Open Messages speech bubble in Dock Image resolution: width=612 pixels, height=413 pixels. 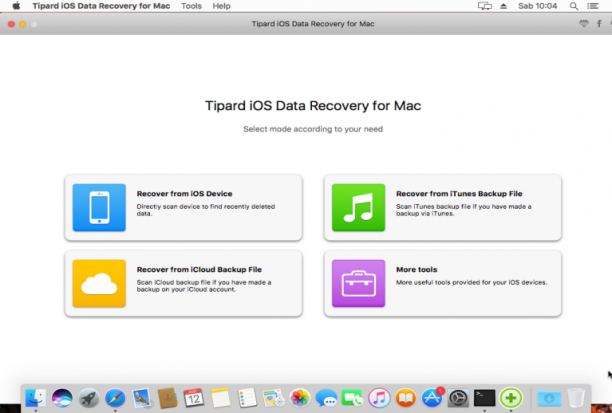point(326,398)
